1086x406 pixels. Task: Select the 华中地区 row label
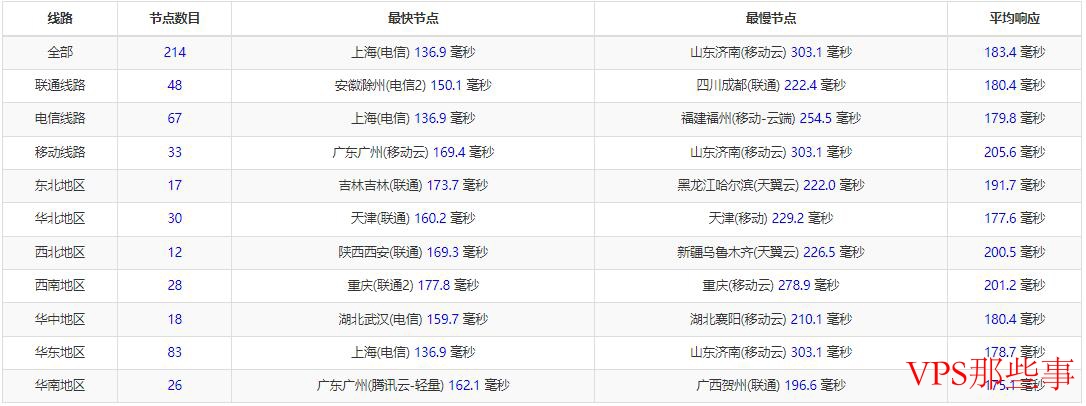60,319
